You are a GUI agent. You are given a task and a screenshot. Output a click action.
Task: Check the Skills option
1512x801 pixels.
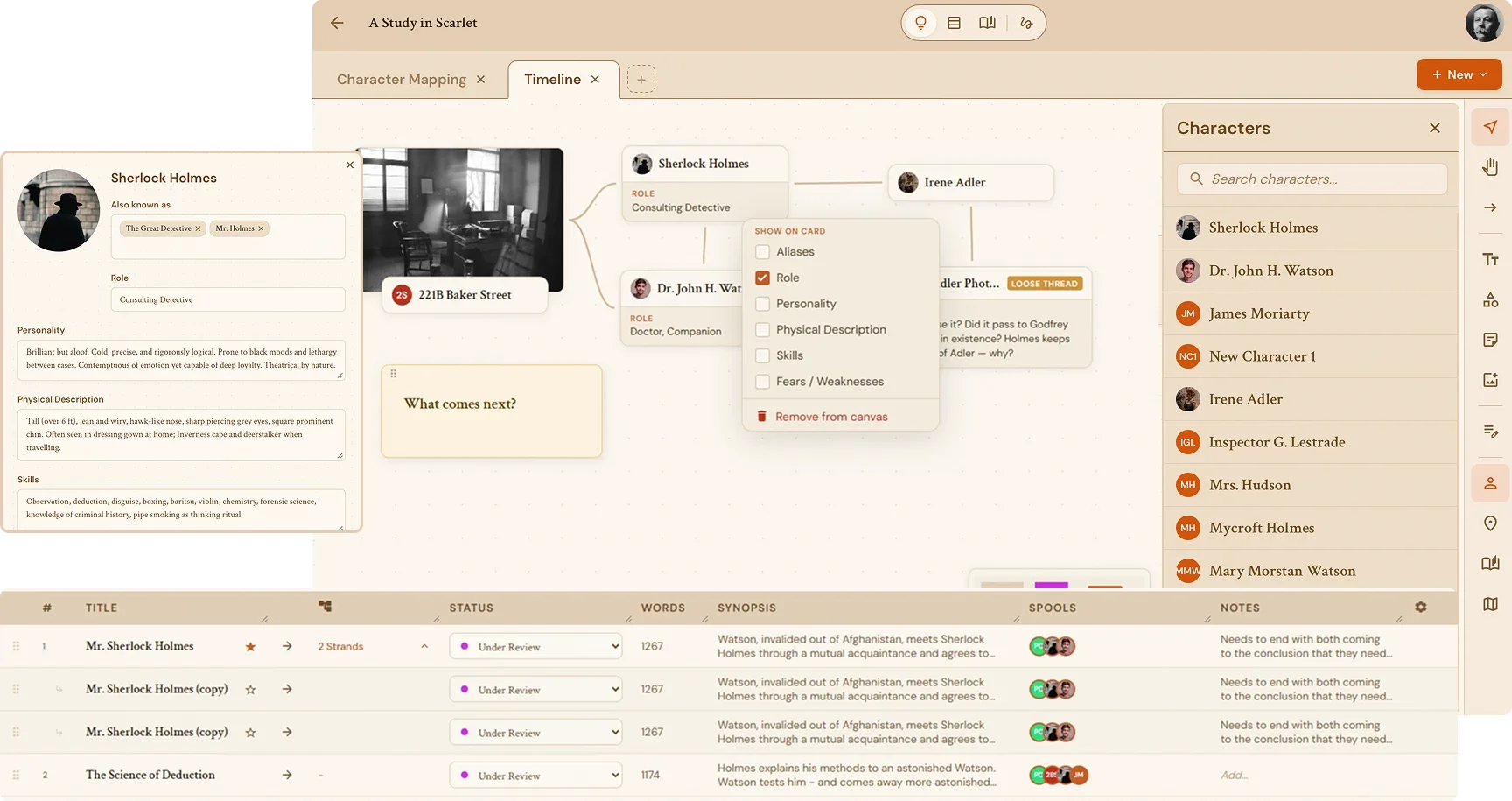tap(762, 355)
